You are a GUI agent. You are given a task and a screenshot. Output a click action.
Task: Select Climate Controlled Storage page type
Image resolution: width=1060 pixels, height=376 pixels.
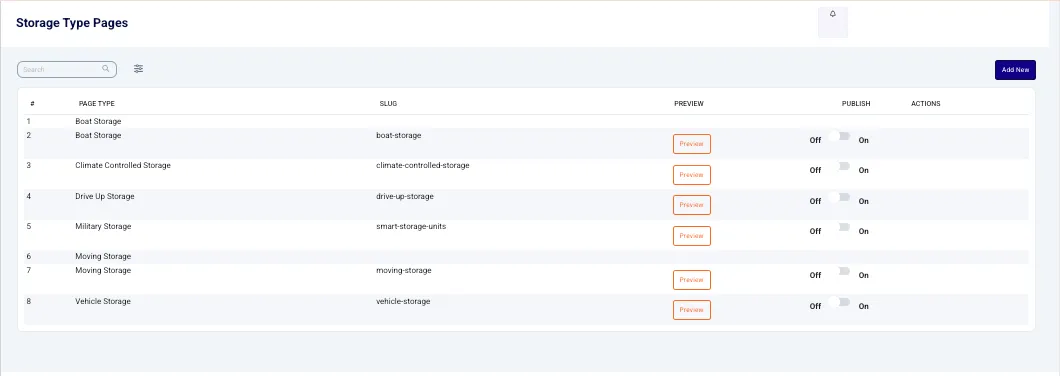123,165
